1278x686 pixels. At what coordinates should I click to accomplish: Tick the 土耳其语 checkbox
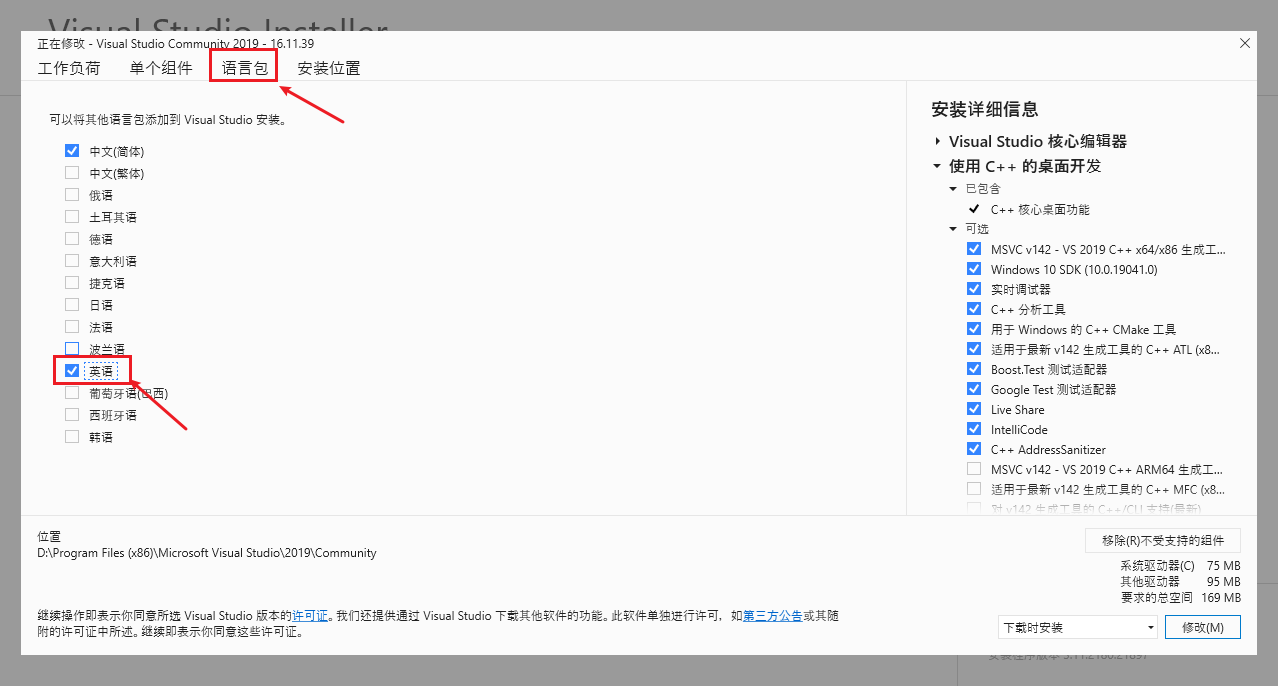pos(72,217)
